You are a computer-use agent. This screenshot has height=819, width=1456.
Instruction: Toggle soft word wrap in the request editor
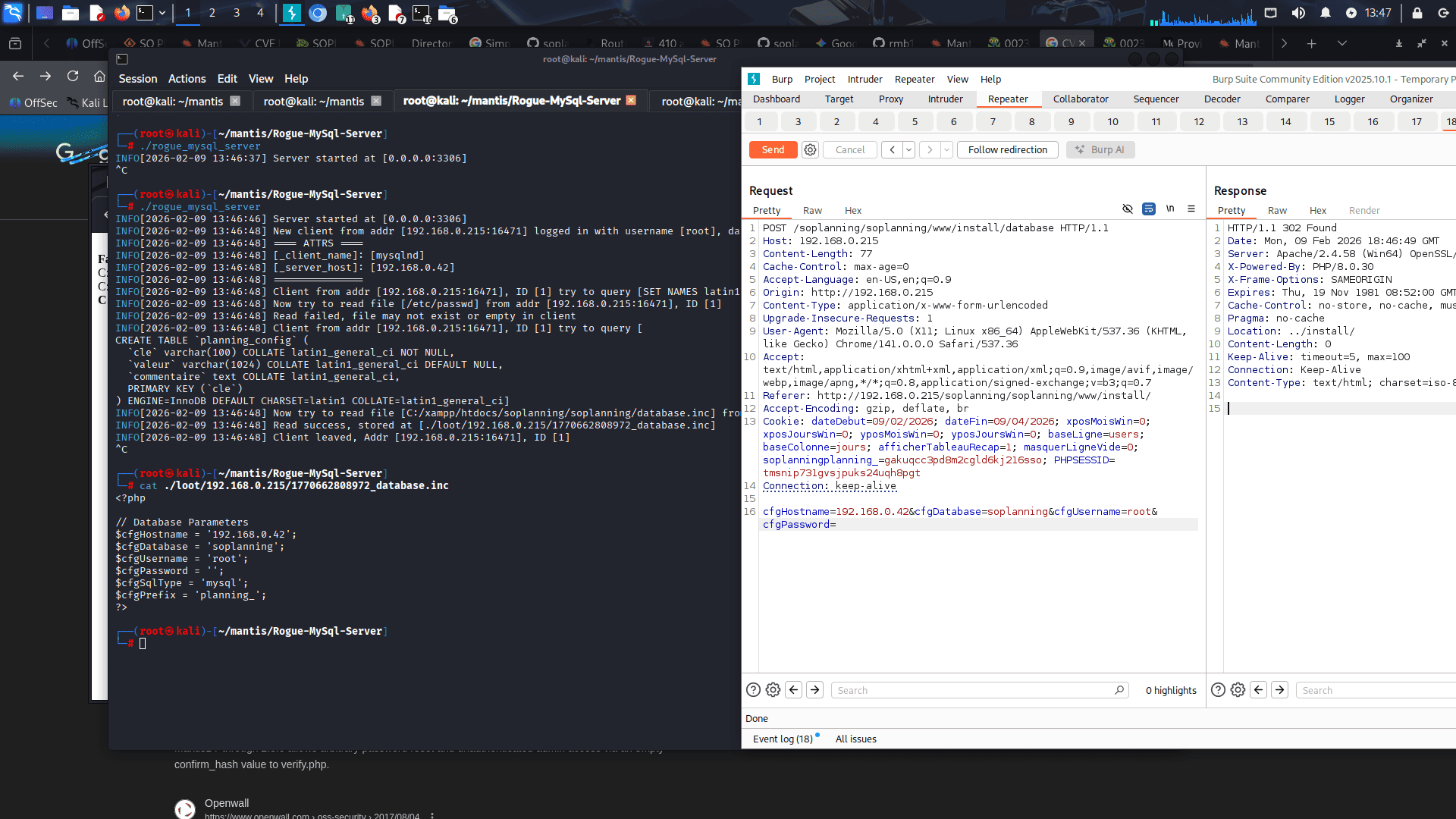point(1148,209)
